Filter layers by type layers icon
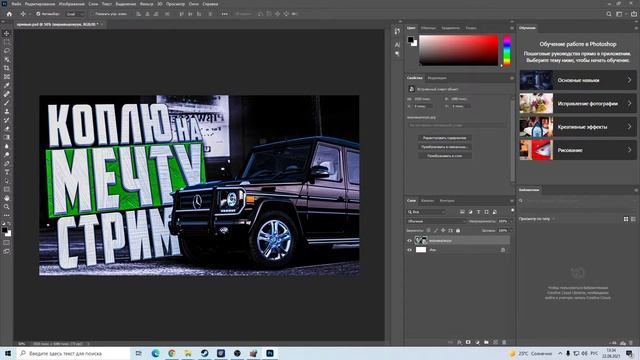The width and height of the screenshot is (640, 360). (x=478, y=212)
